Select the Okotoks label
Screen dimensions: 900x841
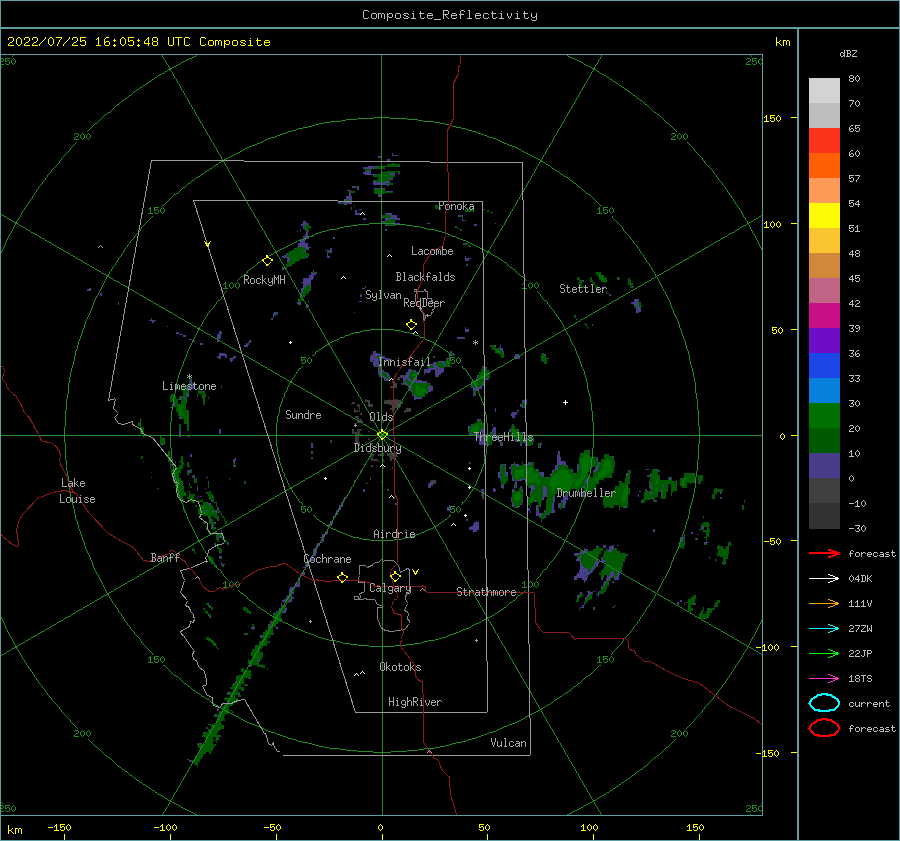(400, 667)
